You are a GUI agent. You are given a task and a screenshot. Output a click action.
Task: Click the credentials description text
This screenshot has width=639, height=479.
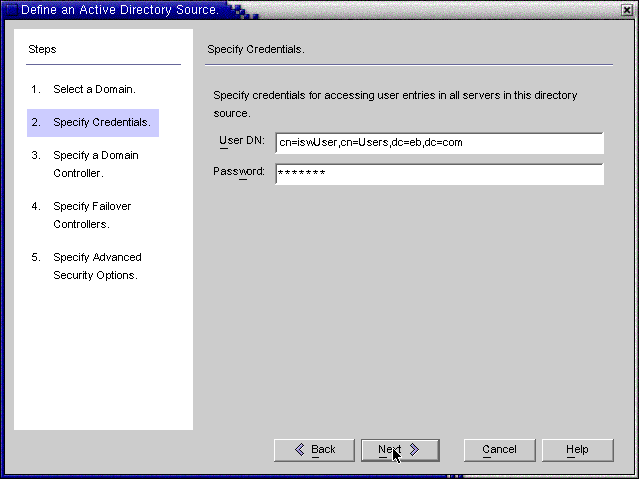click(x=395, y=104)
